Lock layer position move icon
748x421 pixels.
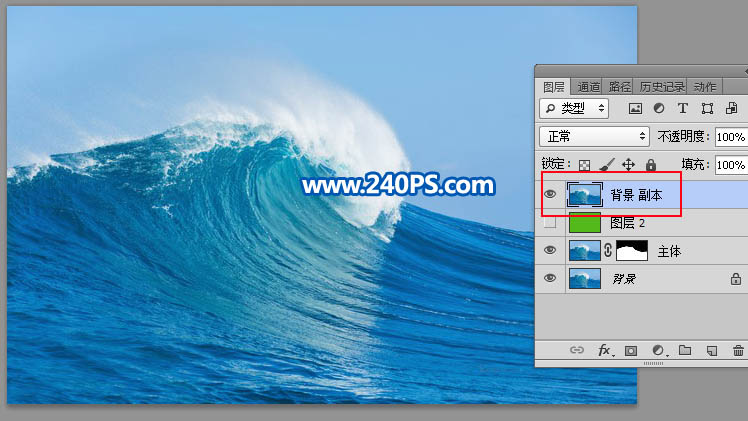tap(628, 164)
